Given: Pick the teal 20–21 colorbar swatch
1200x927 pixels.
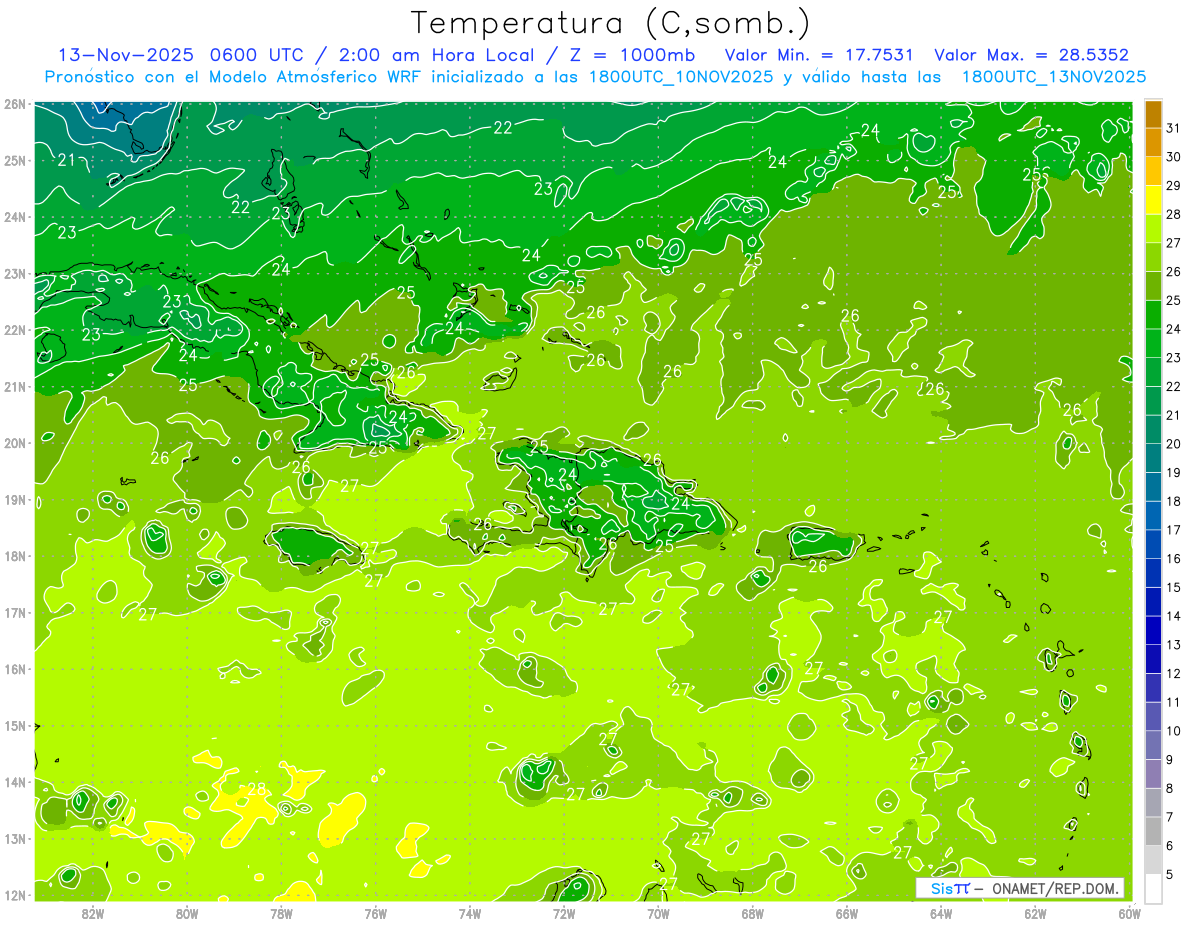Looking at the screenshot, I should coord(1153,429).
